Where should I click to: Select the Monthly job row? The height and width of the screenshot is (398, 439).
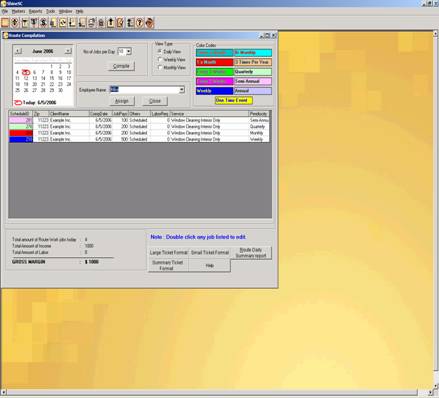[x=139, y=133]
